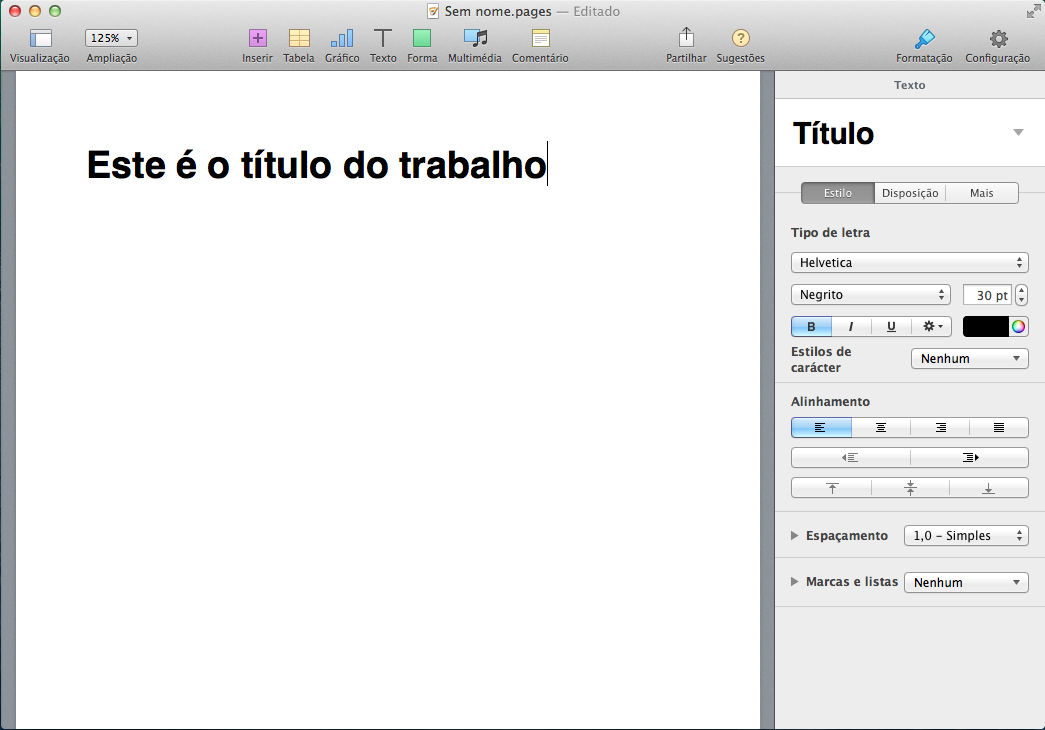
Task: Toggle the Formatação brush inspector
Action: coord(924,39)
